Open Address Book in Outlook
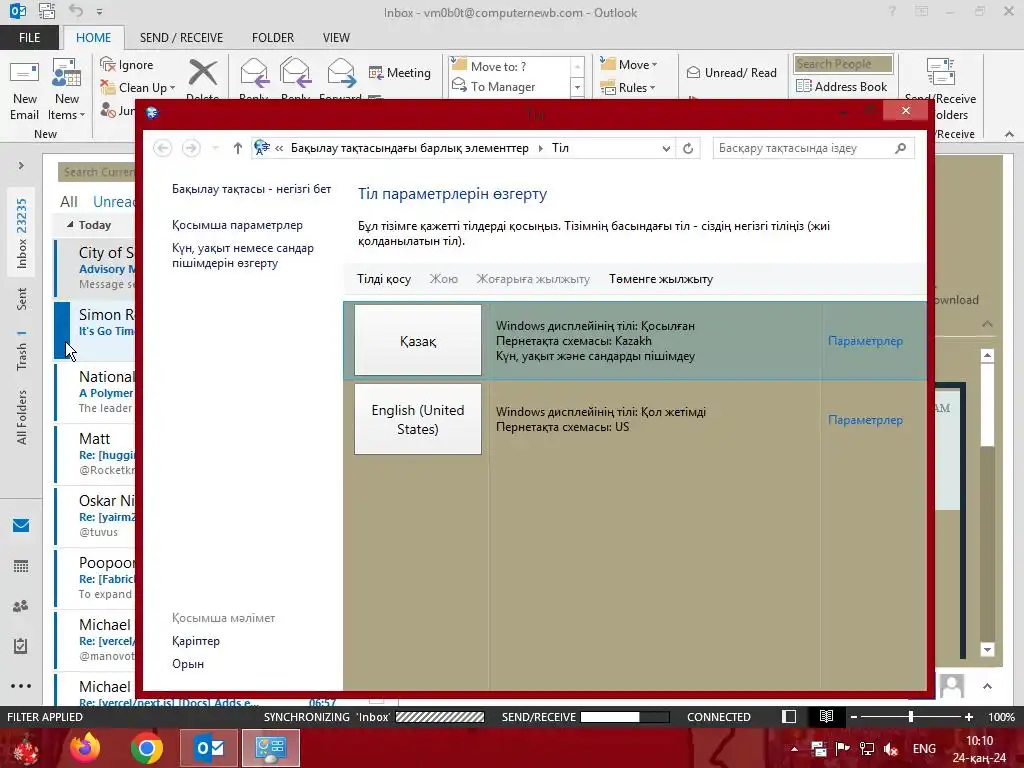 click(x=841, y=86)
